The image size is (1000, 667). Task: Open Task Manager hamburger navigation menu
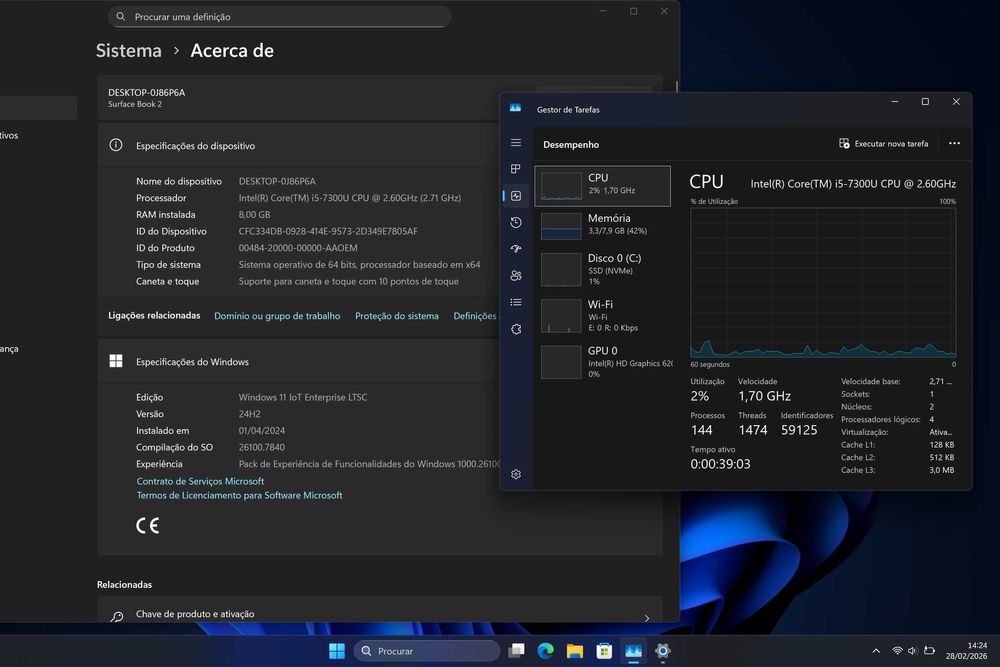coord(516,143)
